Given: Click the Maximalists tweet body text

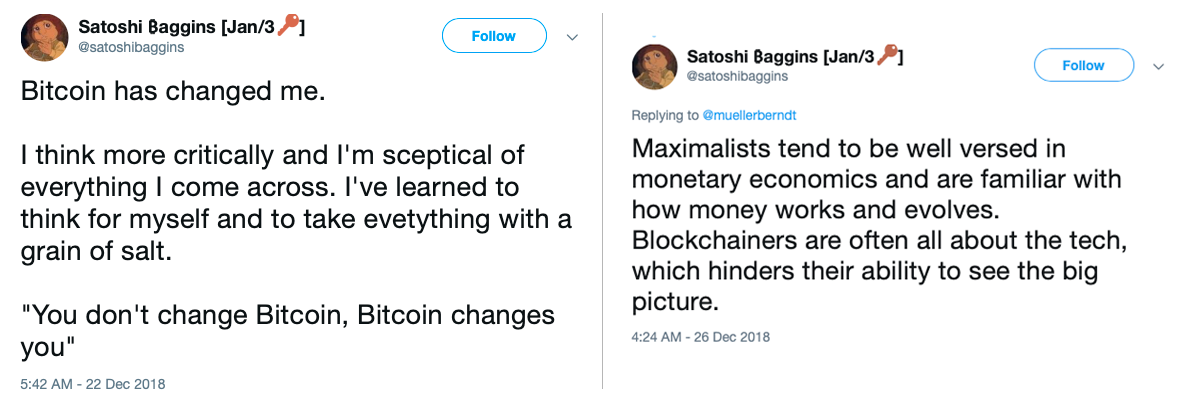Looking at the screenshot, I should pos(875,225).
